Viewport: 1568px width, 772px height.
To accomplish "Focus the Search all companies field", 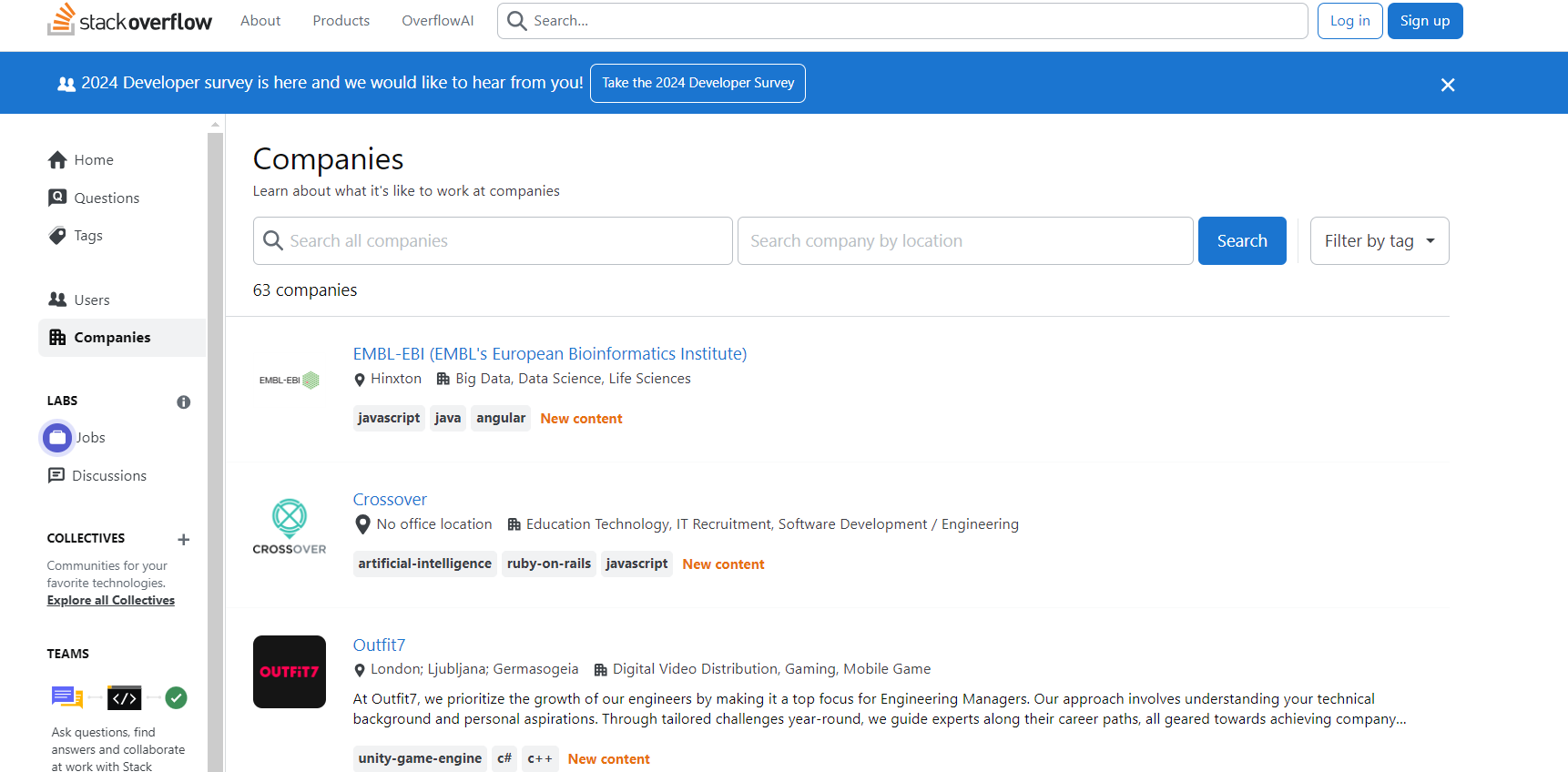I will coord(493,240).
